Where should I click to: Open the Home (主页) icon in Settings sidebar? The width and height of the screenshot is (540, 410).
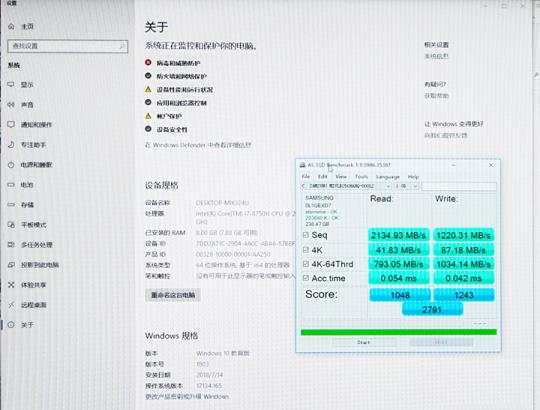click(11, 27)
